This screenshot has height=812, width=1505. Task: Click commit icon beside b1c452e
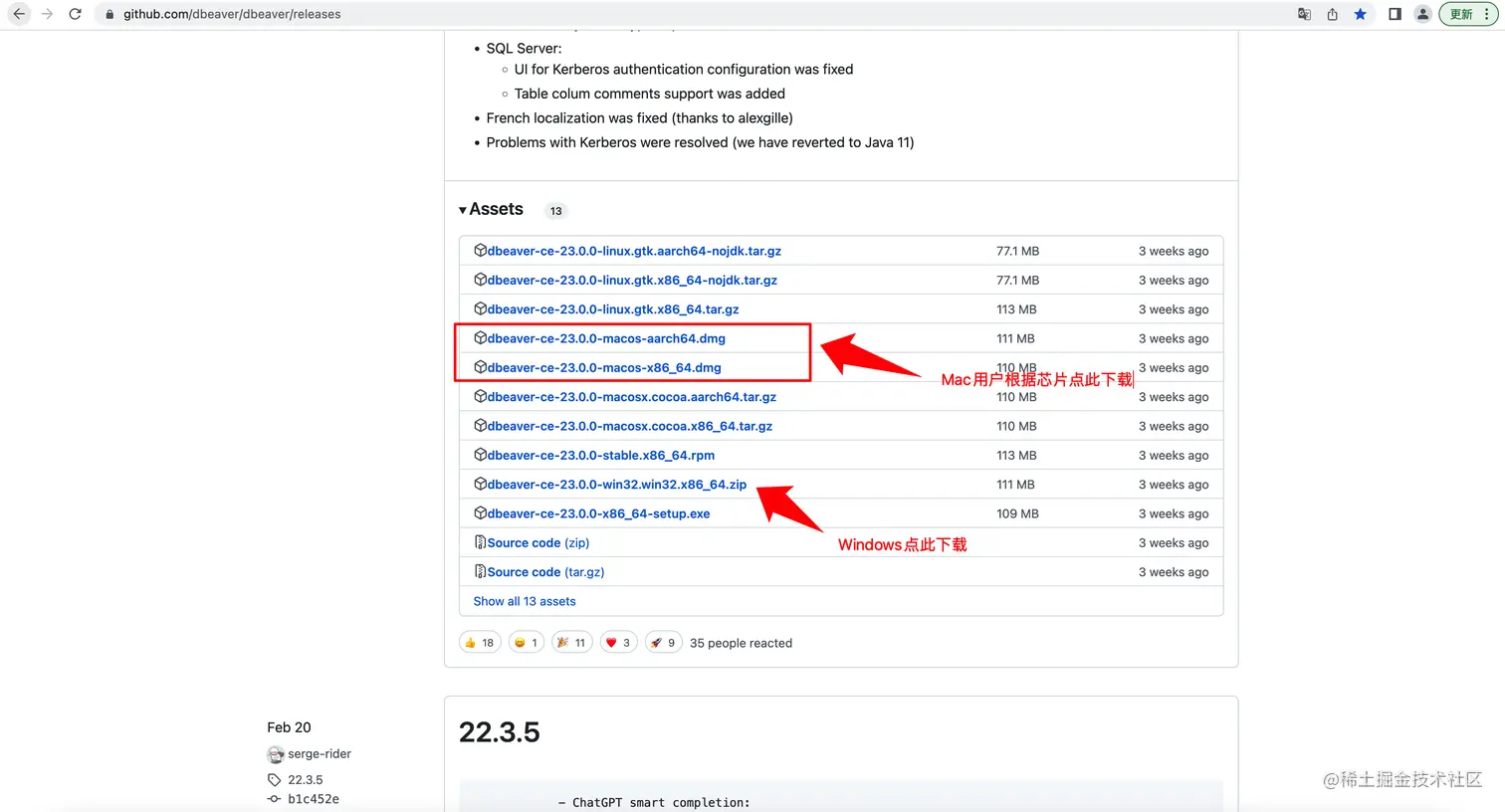(x=274, y=799)
